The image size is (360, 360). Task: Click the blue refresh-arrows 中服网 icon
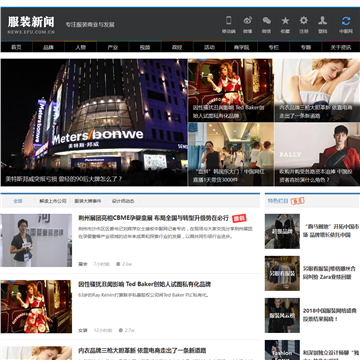[x=346, y=21]
